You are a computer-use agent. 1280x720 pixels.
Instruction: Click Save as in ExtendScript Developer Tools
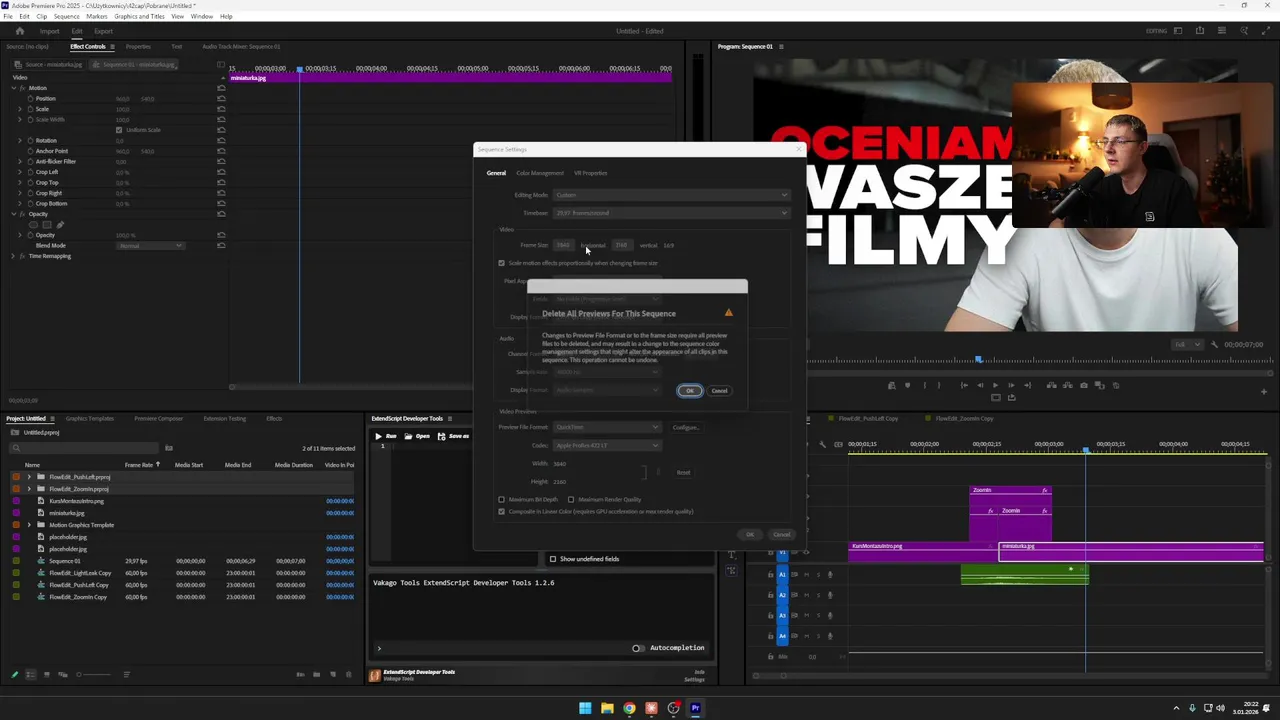[x=454, y=436]
